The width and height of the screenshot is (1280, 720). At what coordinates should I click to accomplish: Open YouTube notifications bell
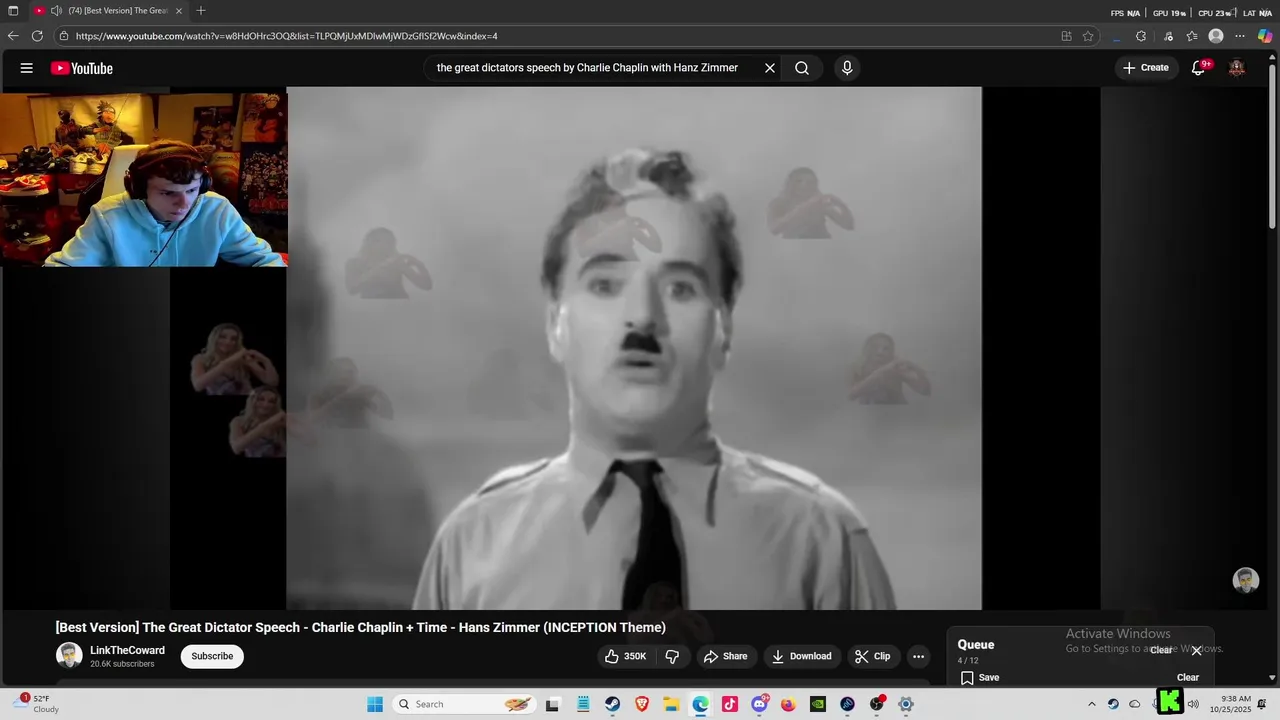tap(1199, 68)
